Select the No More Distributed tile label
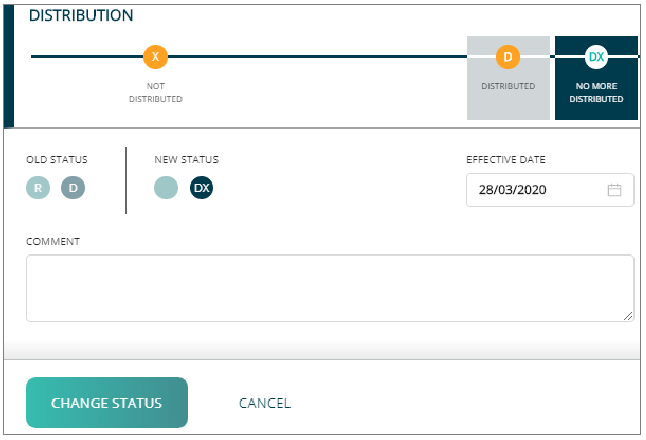 point(596,92)
